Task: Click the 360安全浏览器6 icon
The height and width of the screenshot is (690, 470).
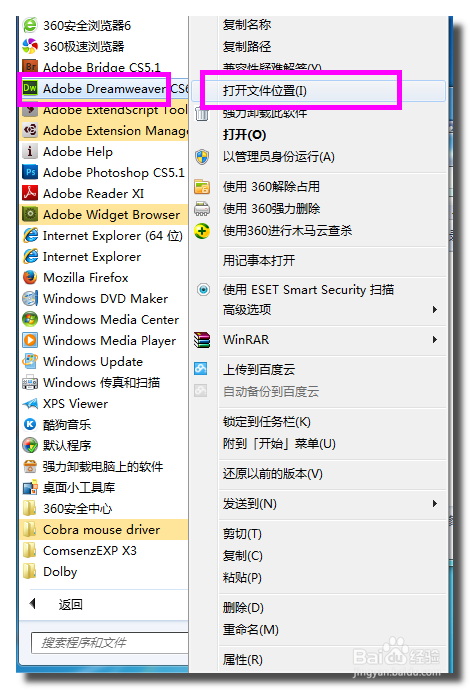Action: tap(30, 25)
